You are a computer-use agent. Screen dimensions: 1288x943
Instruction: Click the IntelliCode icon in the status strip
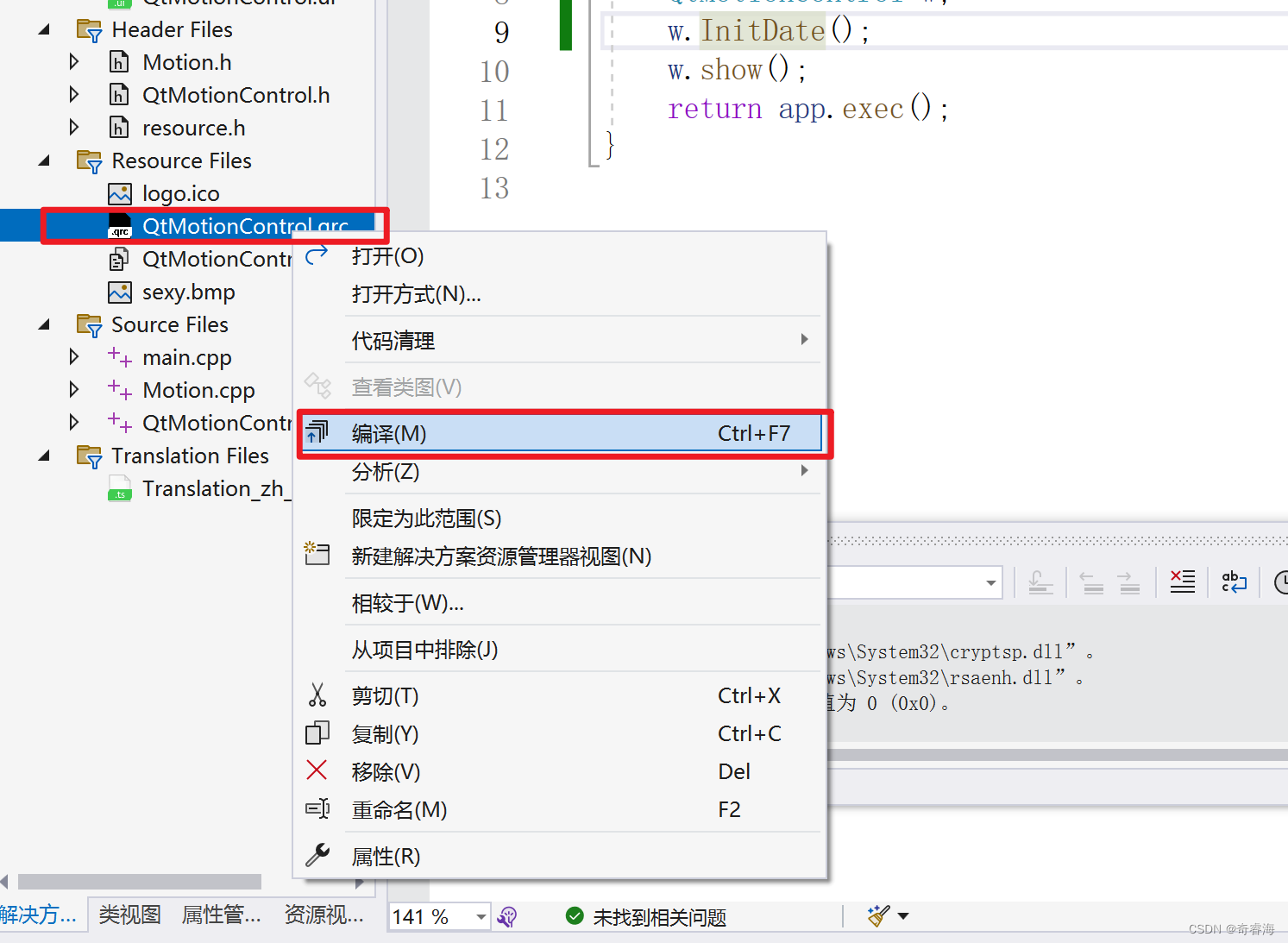click(x=507, y=916)
